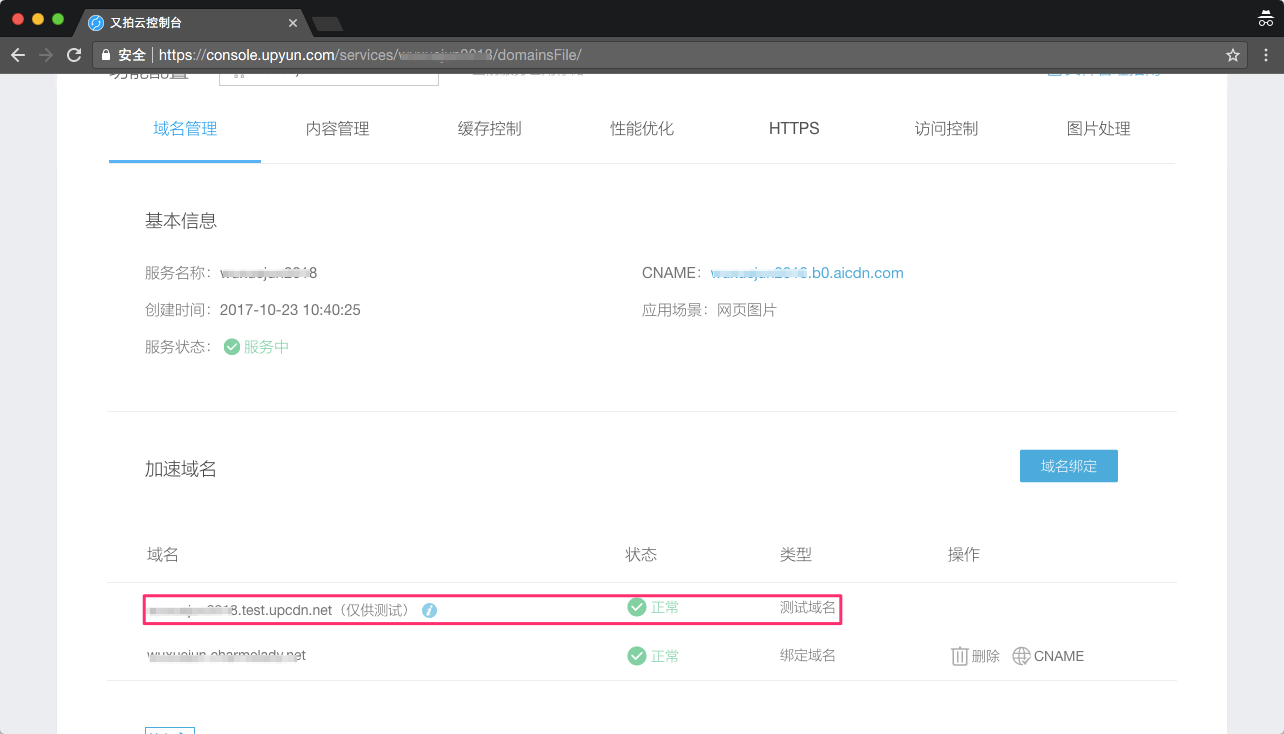Click the bookmark star icon
This screenshot has height=734, width=1284.
tap(1232, 55)
